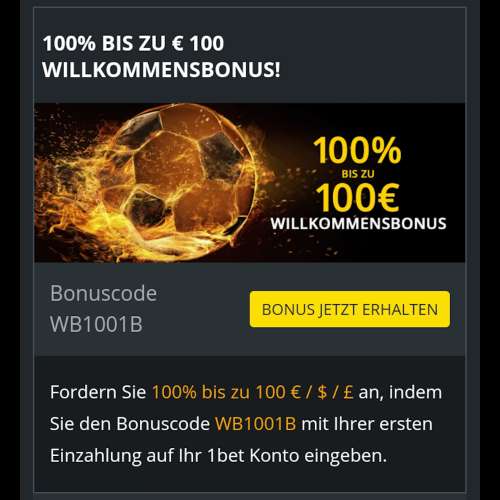500x500 pixels.
Task: Click the WILLKOMMENSBONUS! heading line
Action: (x=161, y=70)
